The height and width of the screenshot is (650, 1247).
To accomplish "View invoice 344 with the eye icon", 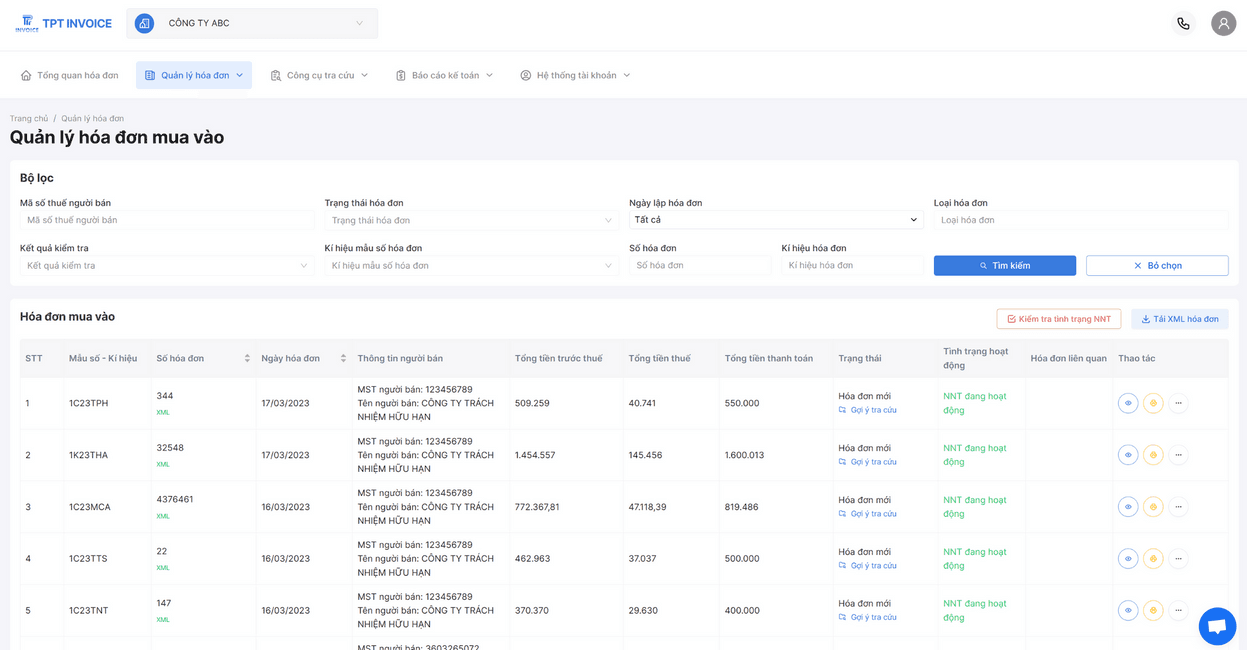I will pyautogui.click(x=1128, y=403).
